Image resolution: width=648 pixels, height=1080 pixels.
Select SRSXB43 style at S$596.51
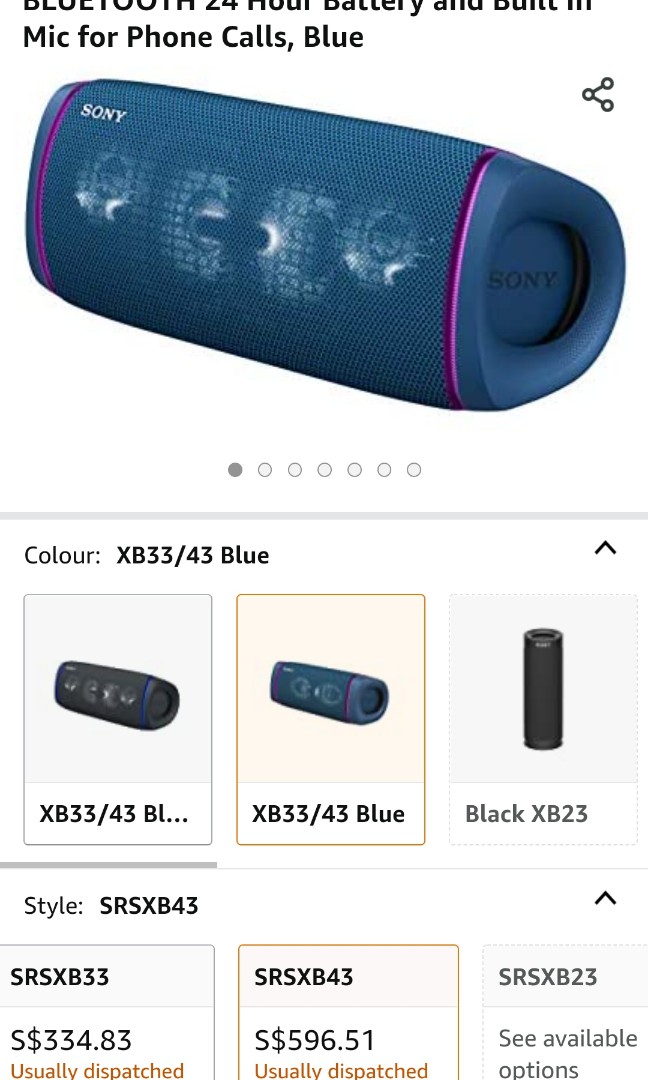point(348,1012)
